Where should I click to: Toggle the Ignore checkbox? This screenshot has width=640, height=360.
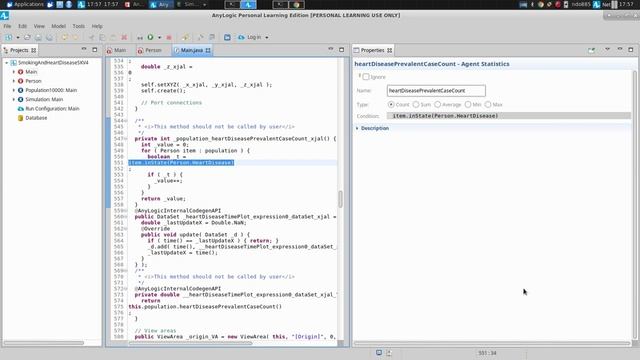(x=366, y=77)
